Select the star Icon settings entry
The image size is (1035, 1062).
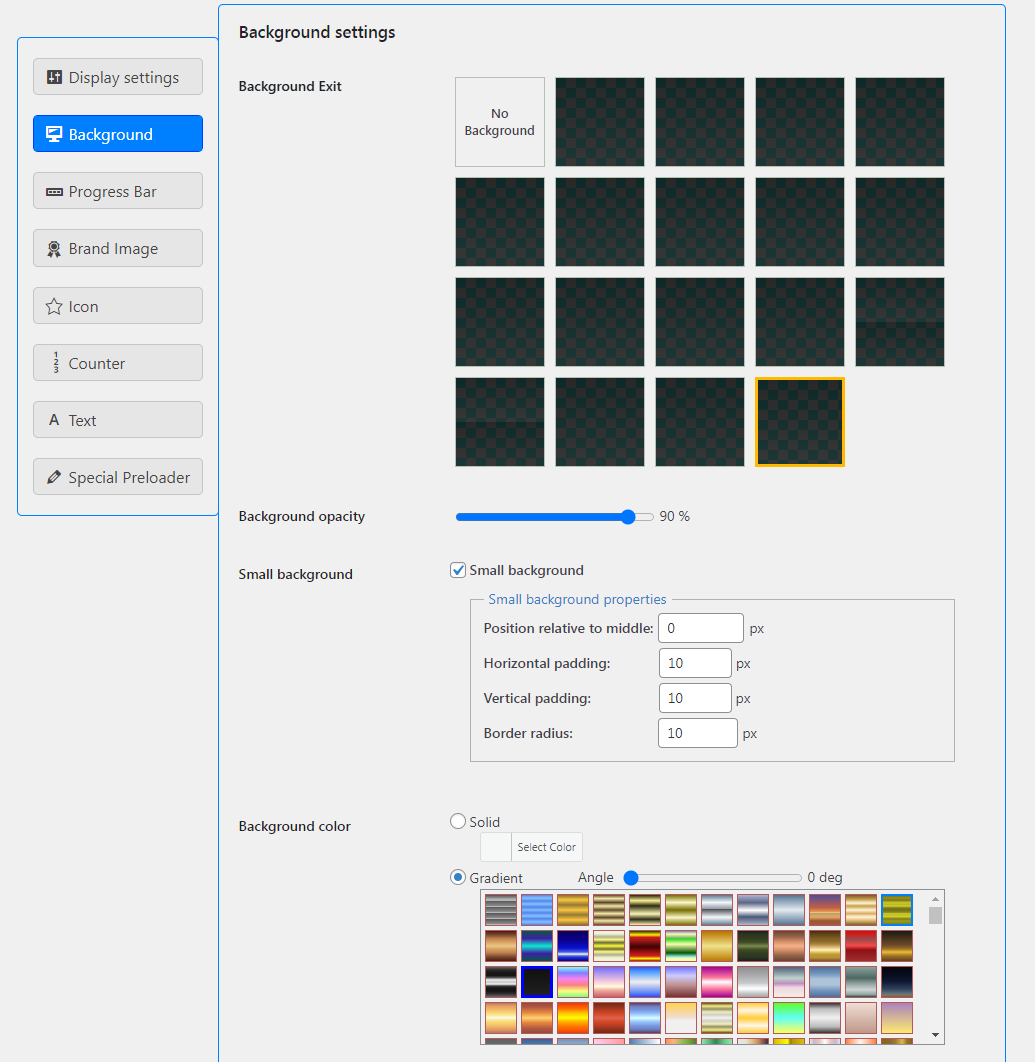point(54,305)
